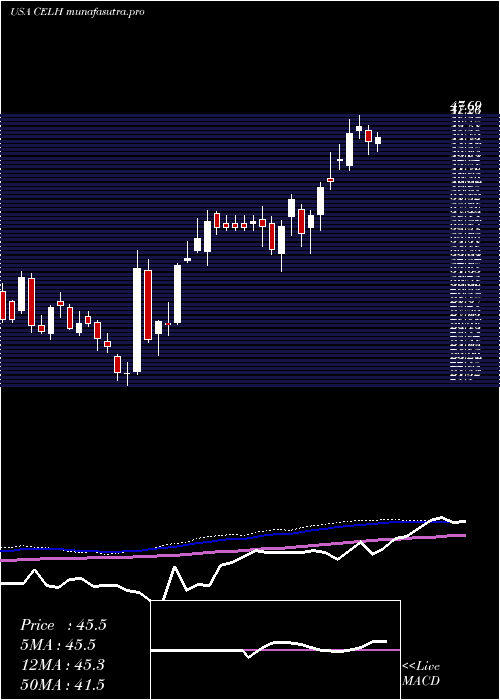Screen dimensions: 500x700
Task: Click the 'Price : 45.5' value
Action: pos(63,625)
